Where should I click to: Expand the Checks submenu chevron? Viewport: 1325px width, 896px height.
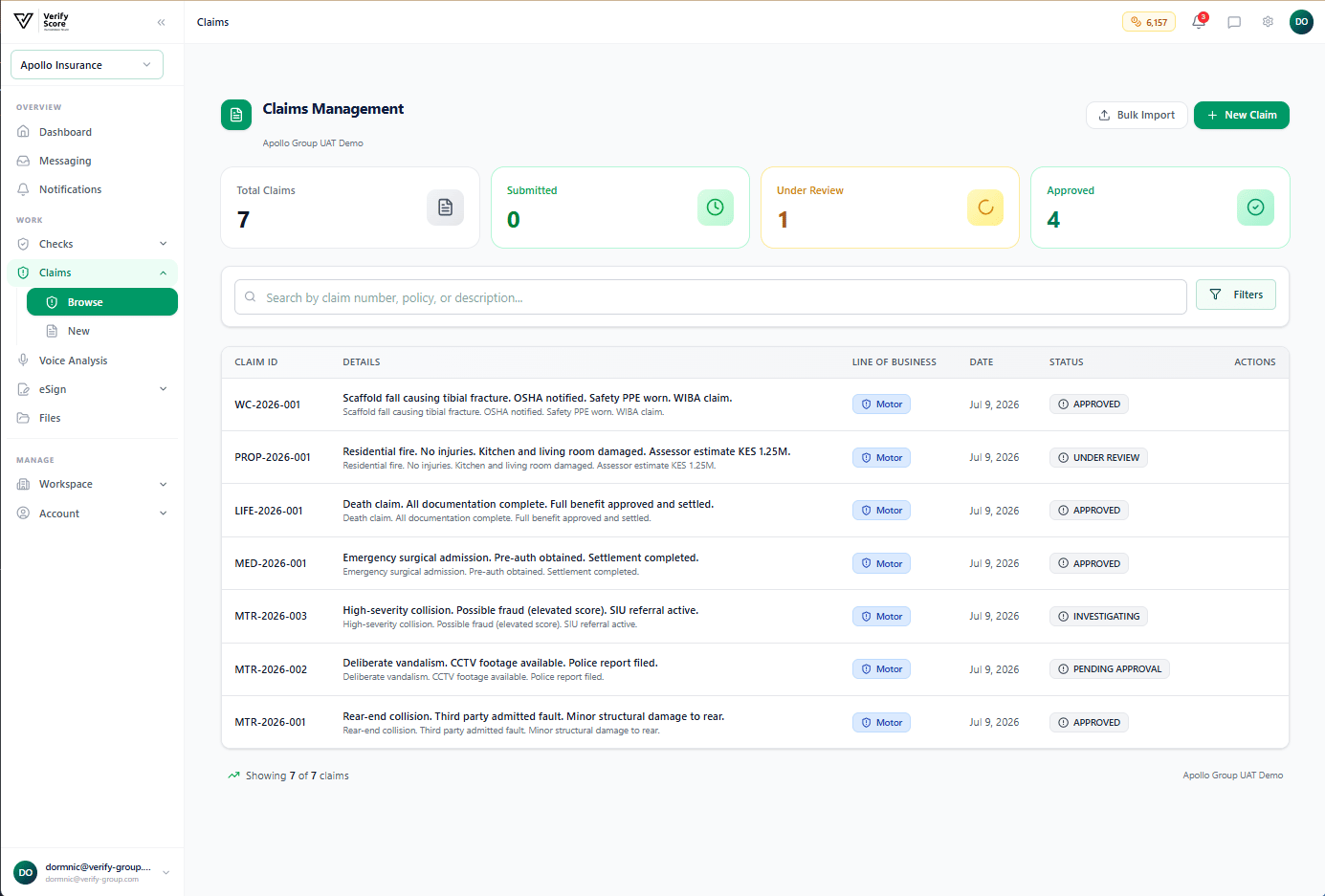pyautogui.click(x=164, y=244)
